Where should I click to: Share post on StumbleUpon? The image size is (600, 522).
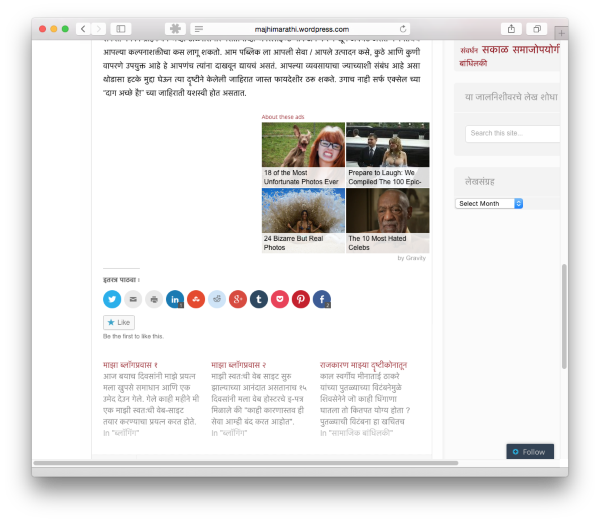pyautogui.click(x=196, y=299)
